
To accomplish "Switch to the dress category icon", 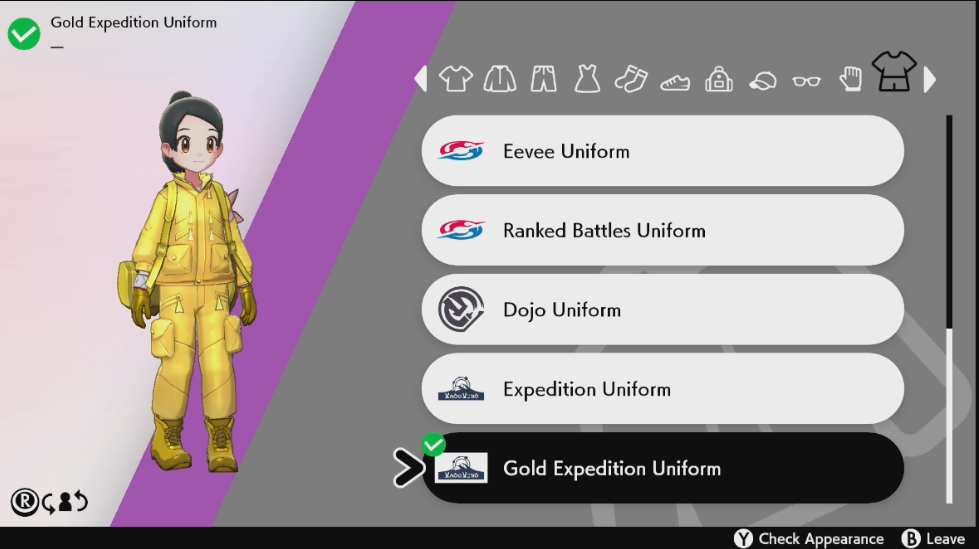I will 588,79.
